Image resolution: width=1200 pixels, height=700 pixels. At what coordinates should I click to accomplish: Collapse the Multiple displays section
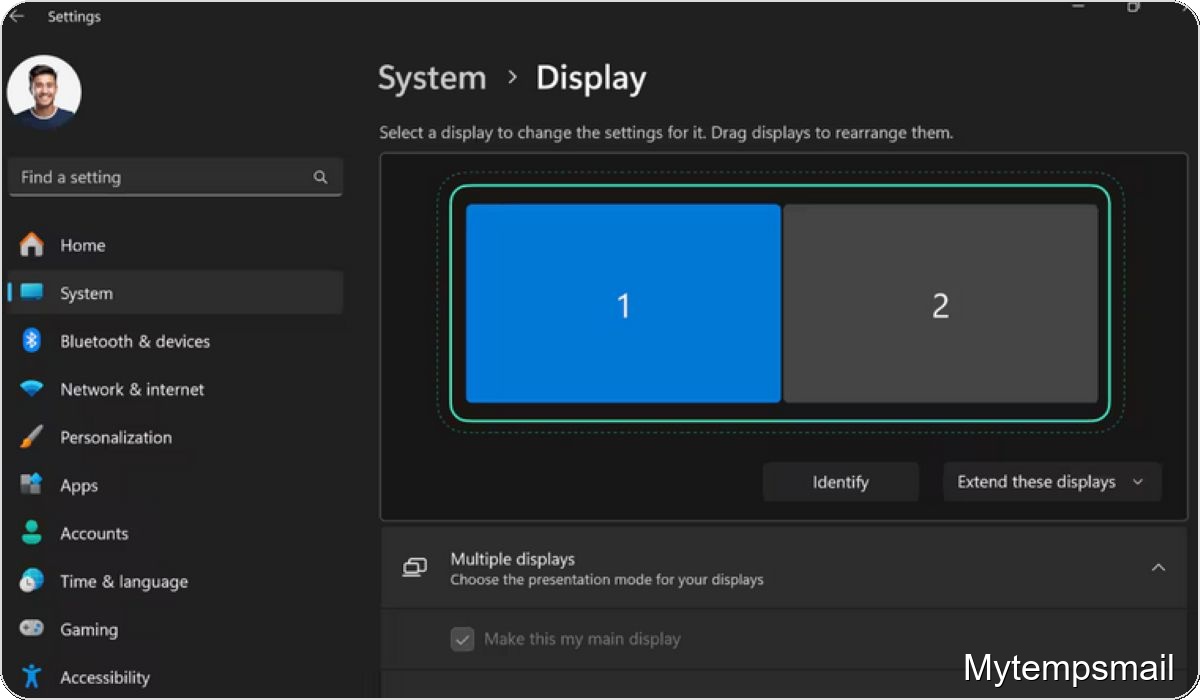click(x=1159, y=567)
